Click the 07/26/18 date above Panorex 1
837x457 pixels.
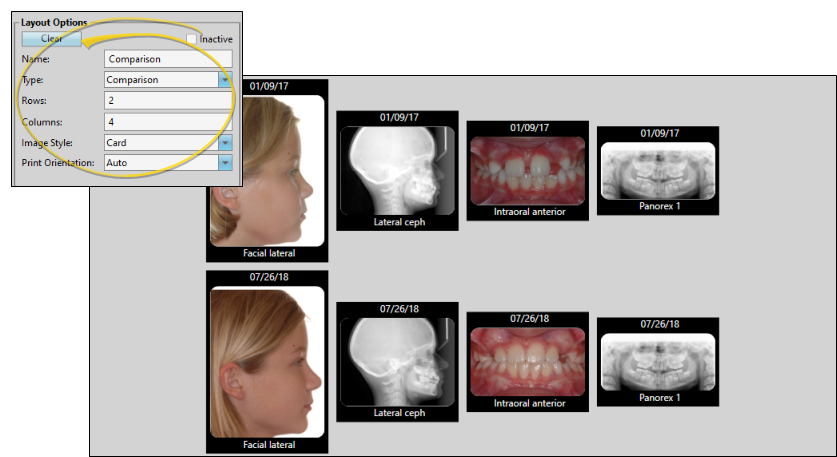(x=659, y=325)
